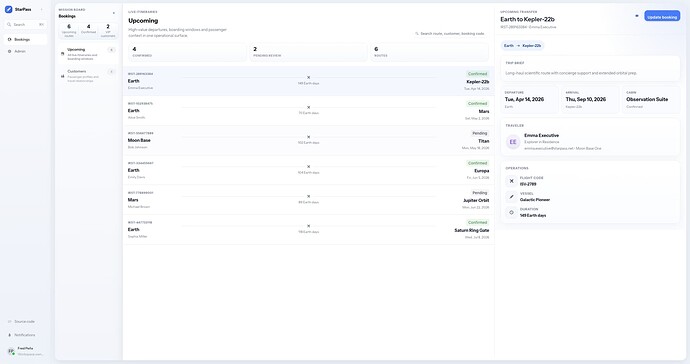This screenshot has height=364, width=690.
Task: Click the Galactic Pioneer vessel name
Action: click(x=535, y=200)
